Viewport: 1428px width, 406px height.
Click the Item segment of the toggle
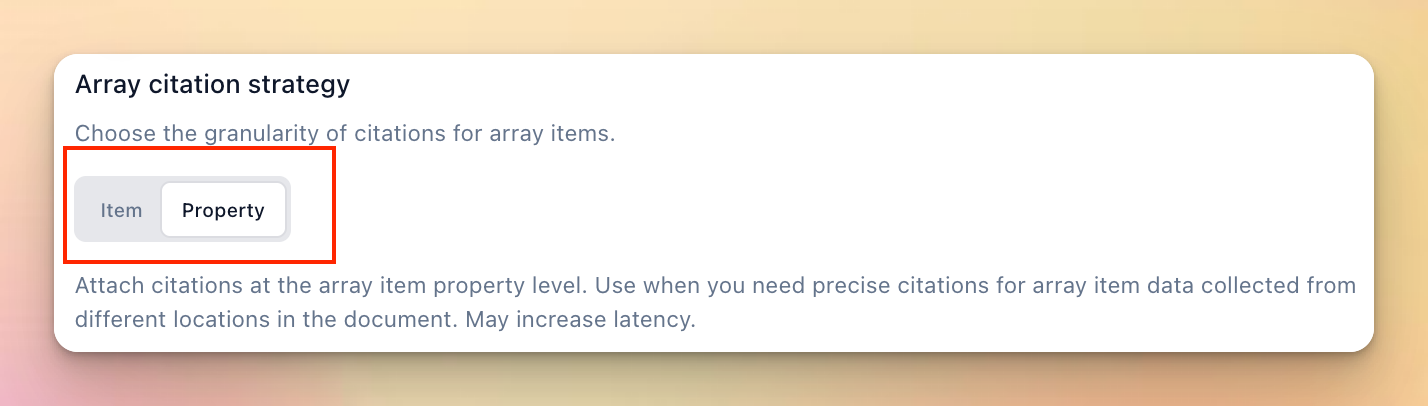point(121,211)
